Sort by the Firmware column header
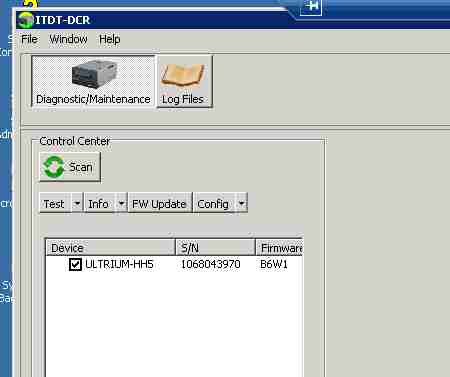Screen dimensions: 450x377 pos(279,248)
